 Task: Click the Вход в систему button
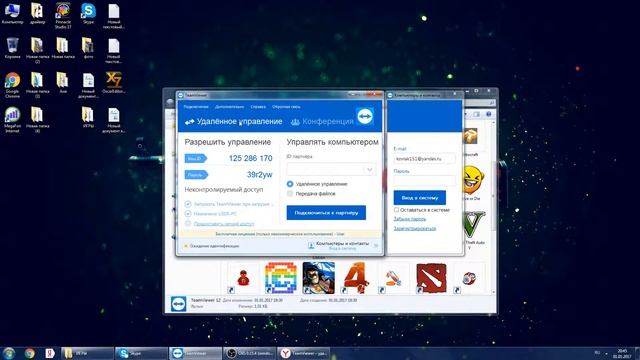point(420,198)
